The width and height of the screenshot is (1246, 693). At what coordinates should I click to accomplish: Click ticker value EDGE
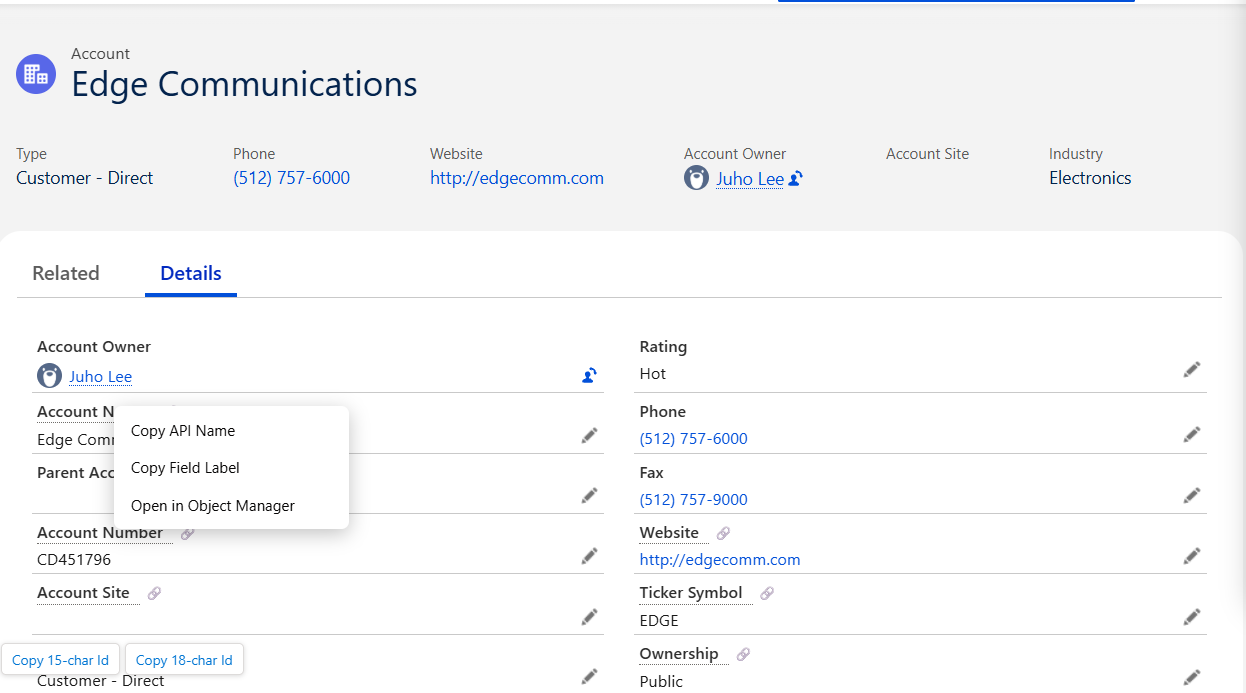point(659,620)
